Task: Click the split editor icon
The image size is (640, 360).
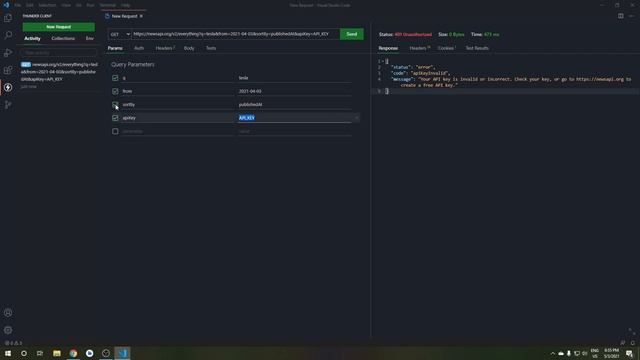Action: (x=620, y=16)
